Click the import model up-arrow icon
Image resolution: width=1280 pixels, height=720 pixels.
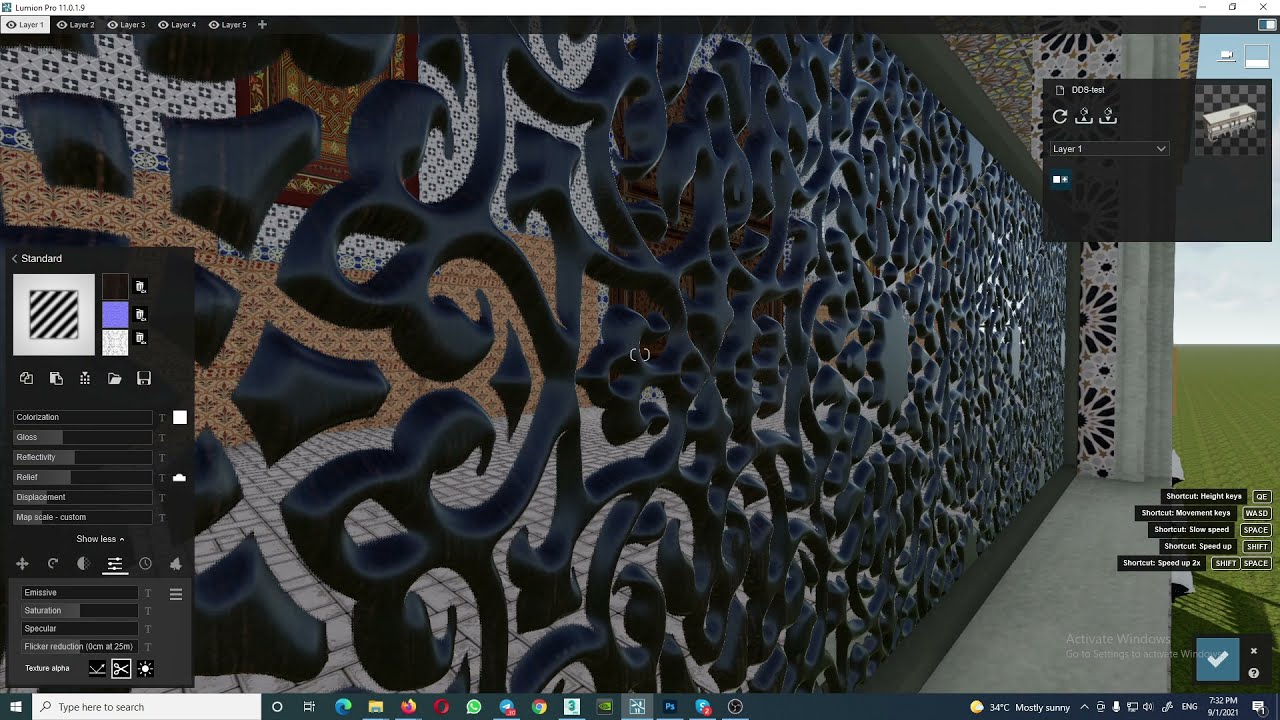click(x=1084, y=117)
